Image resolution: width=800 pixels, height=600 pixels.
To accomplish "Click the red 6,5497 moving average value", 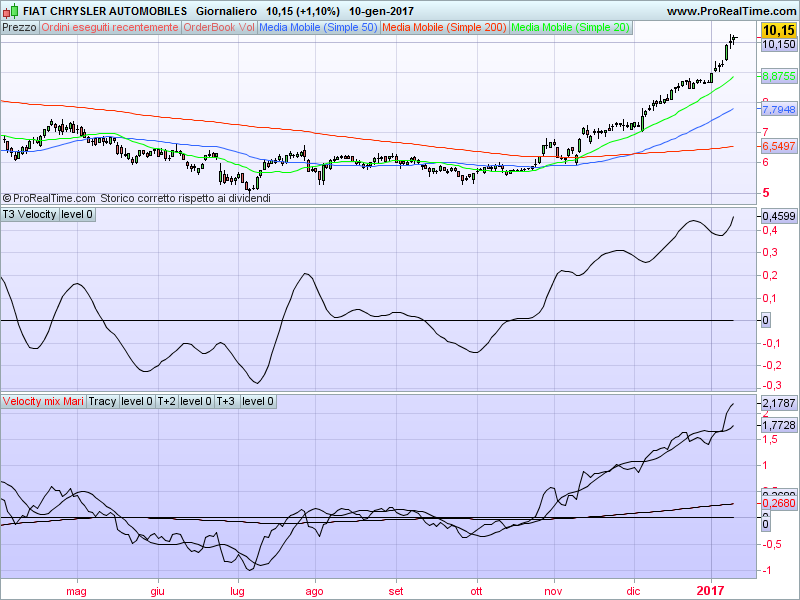I will coord(779,146).
